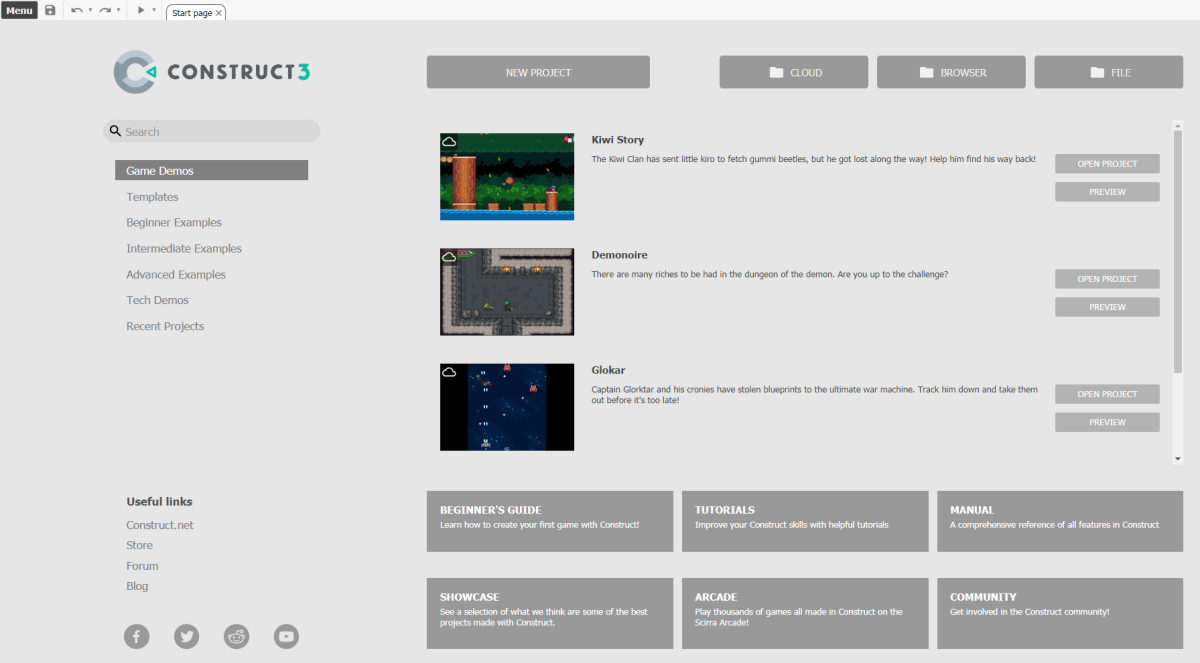The width and height of the screenshot is (1200, 663).
Task: Click the save project icon
Action: (50, 10)
